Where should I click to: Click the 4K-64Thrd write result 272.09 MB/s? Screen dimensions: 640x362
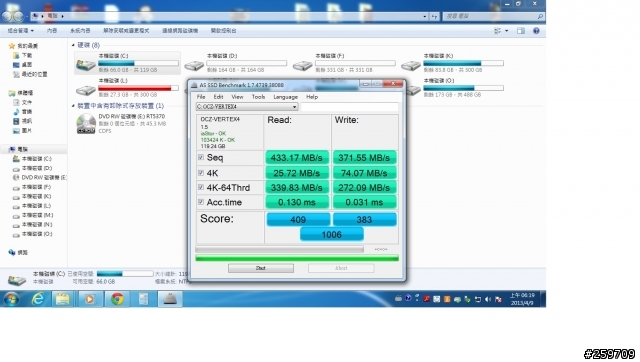coord(364,188)
